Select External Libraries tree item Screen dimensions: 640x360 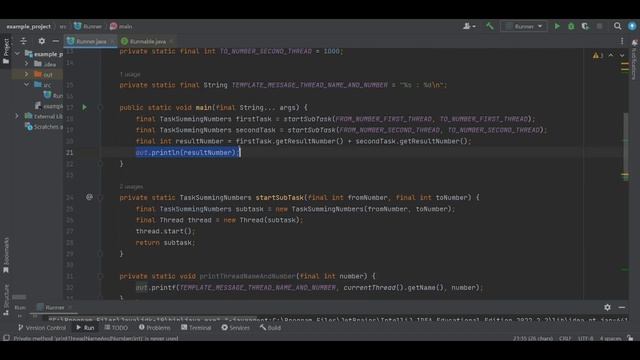click(x=44, y=116)
